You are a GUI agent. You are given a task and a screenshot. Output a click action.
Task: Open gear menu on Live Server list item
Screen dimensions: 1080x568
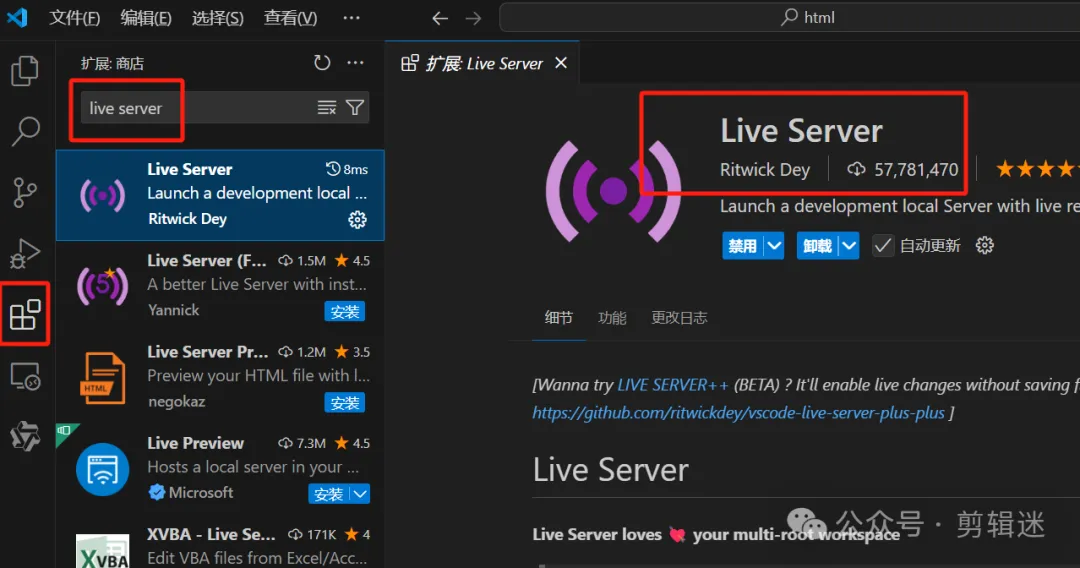357,220
